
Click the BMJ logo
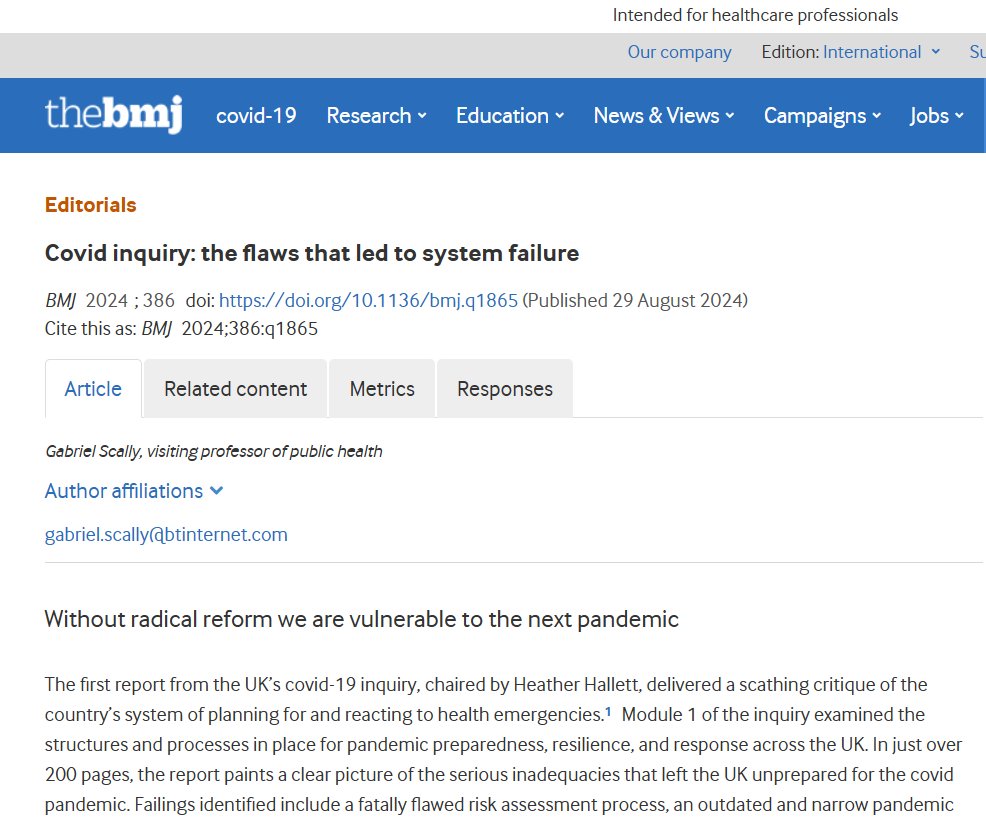pos(113,115)
